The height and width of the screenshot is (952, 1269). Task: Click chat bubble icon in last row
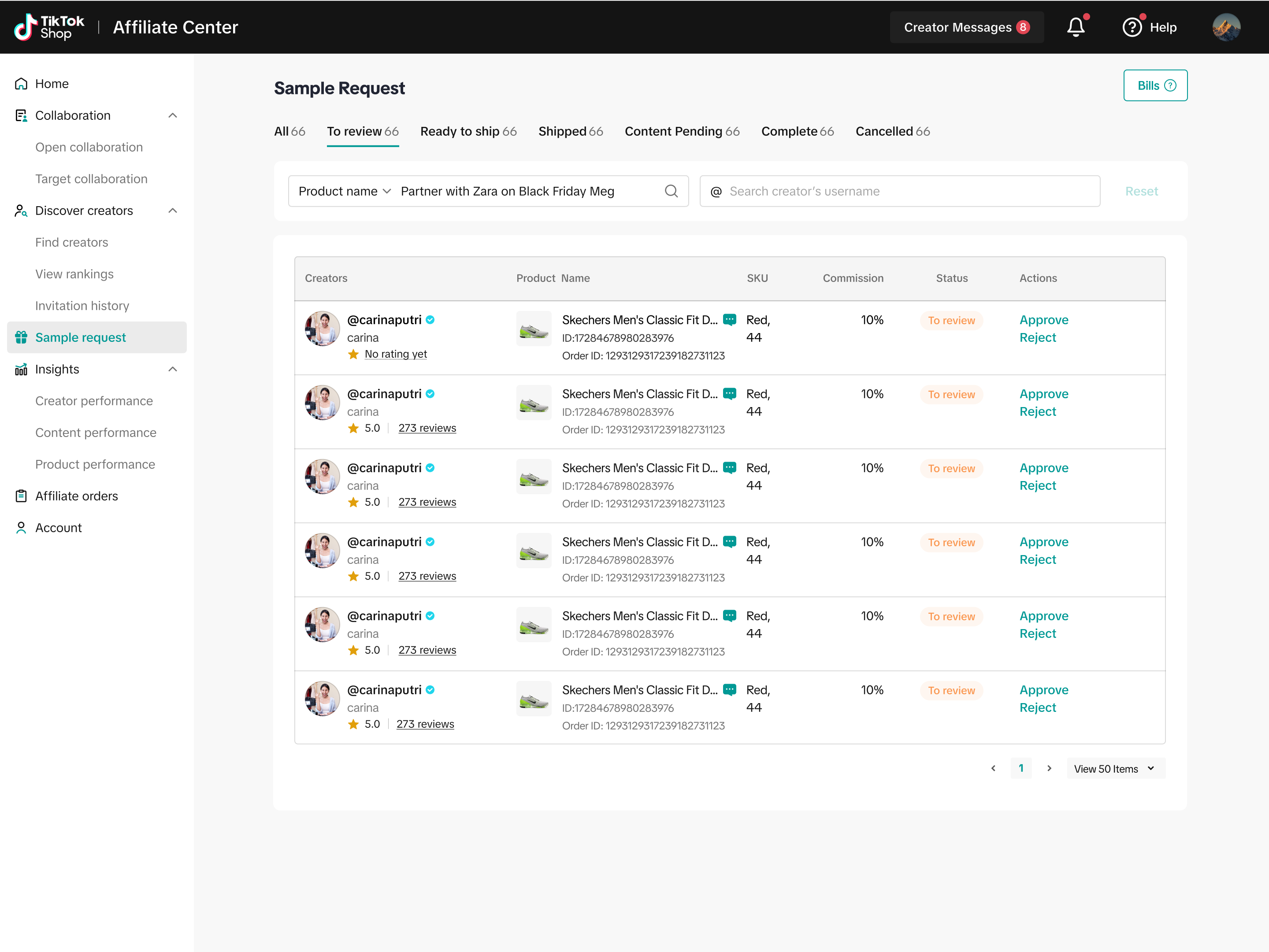click(x=730, y=689)
